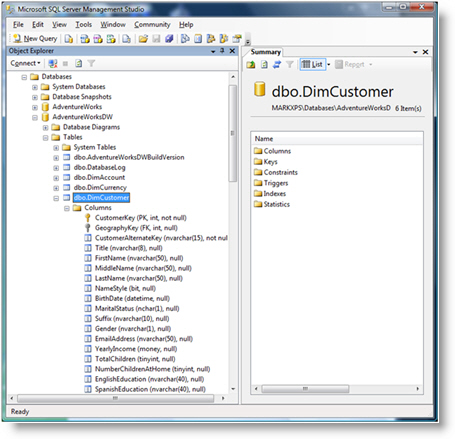Click the Report button in Summary toolbar

point(350,64)
